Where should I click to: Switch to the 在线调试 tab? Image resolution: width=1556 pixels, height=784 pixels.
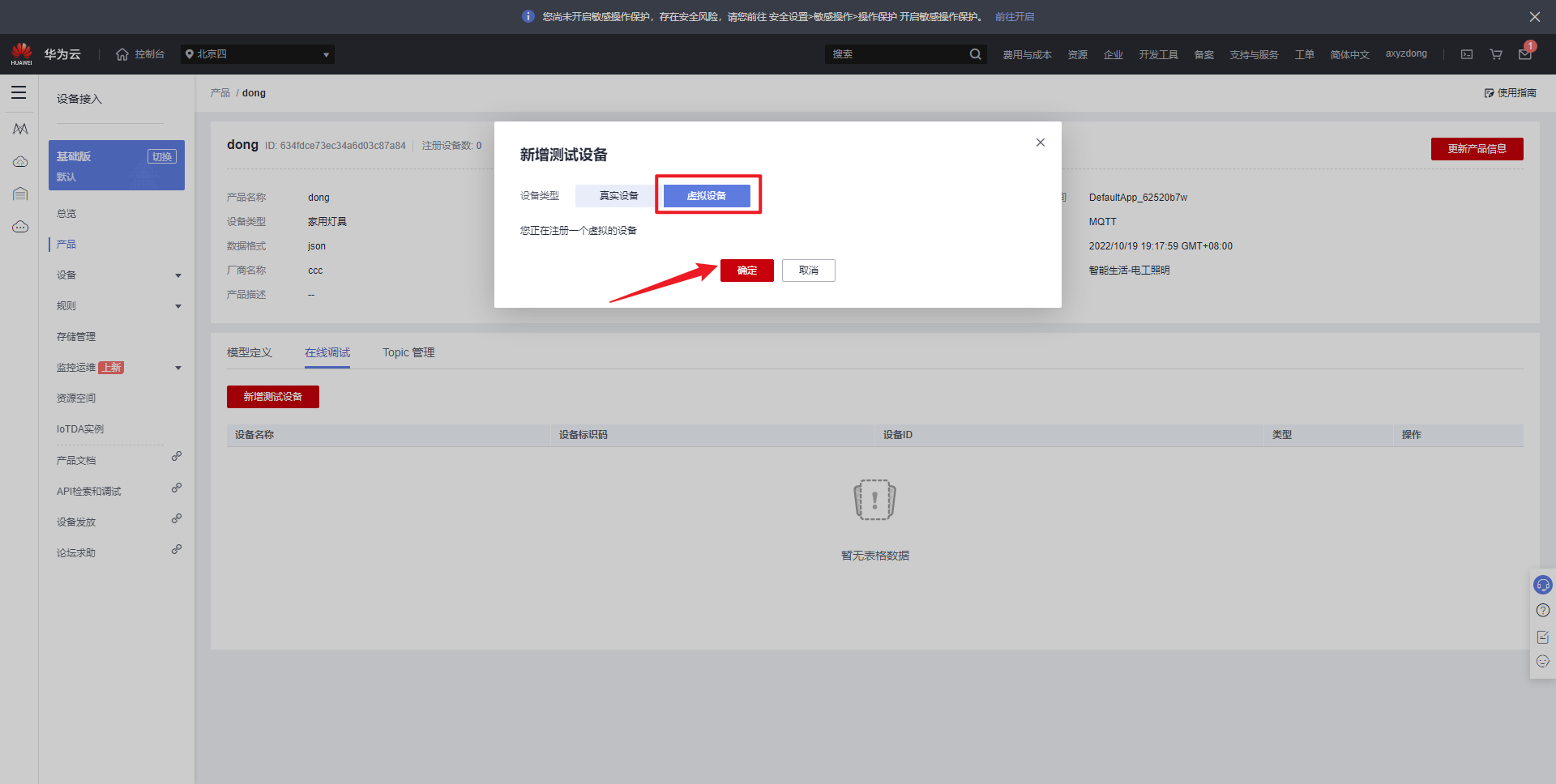(x=327, y=353)
